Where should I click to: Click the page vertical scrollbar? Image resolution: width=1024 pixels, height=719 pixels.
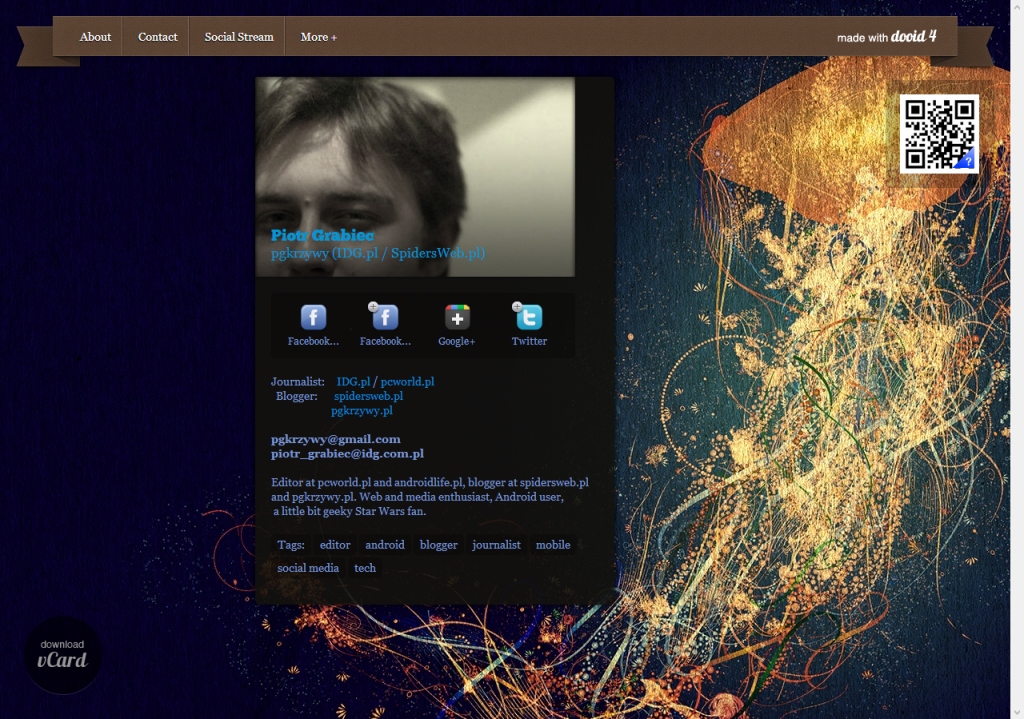pyautogui.click(x=1017, y=359)
